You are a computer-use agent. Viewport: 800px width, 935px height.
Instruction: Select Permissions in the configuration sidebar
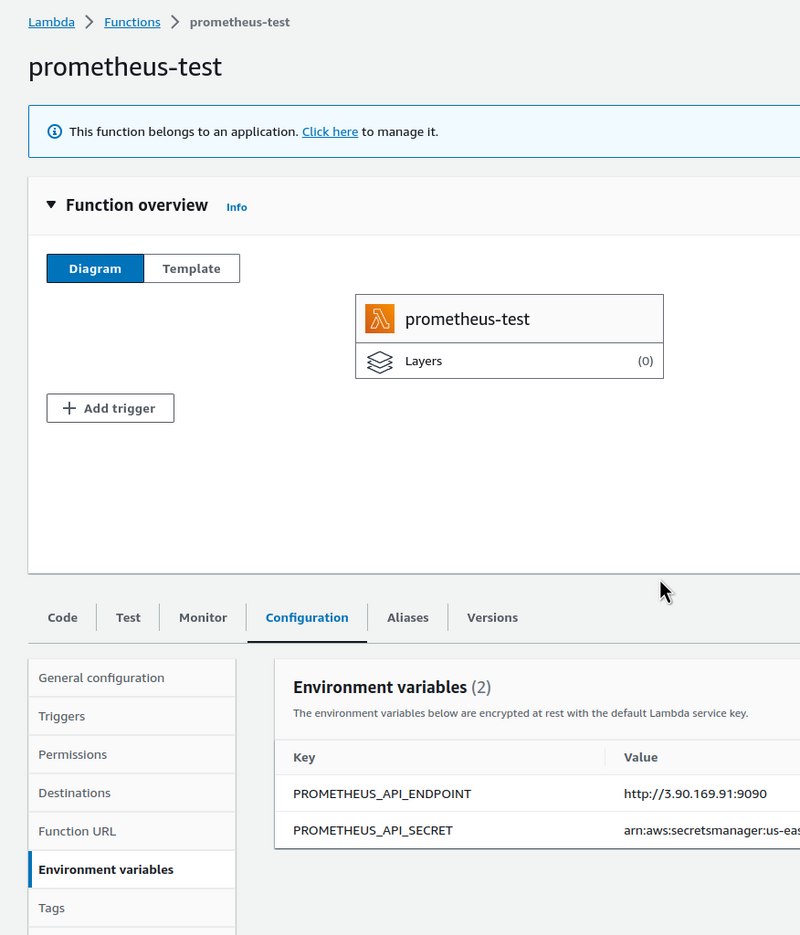pyautogui.click(x=72, y=755)
